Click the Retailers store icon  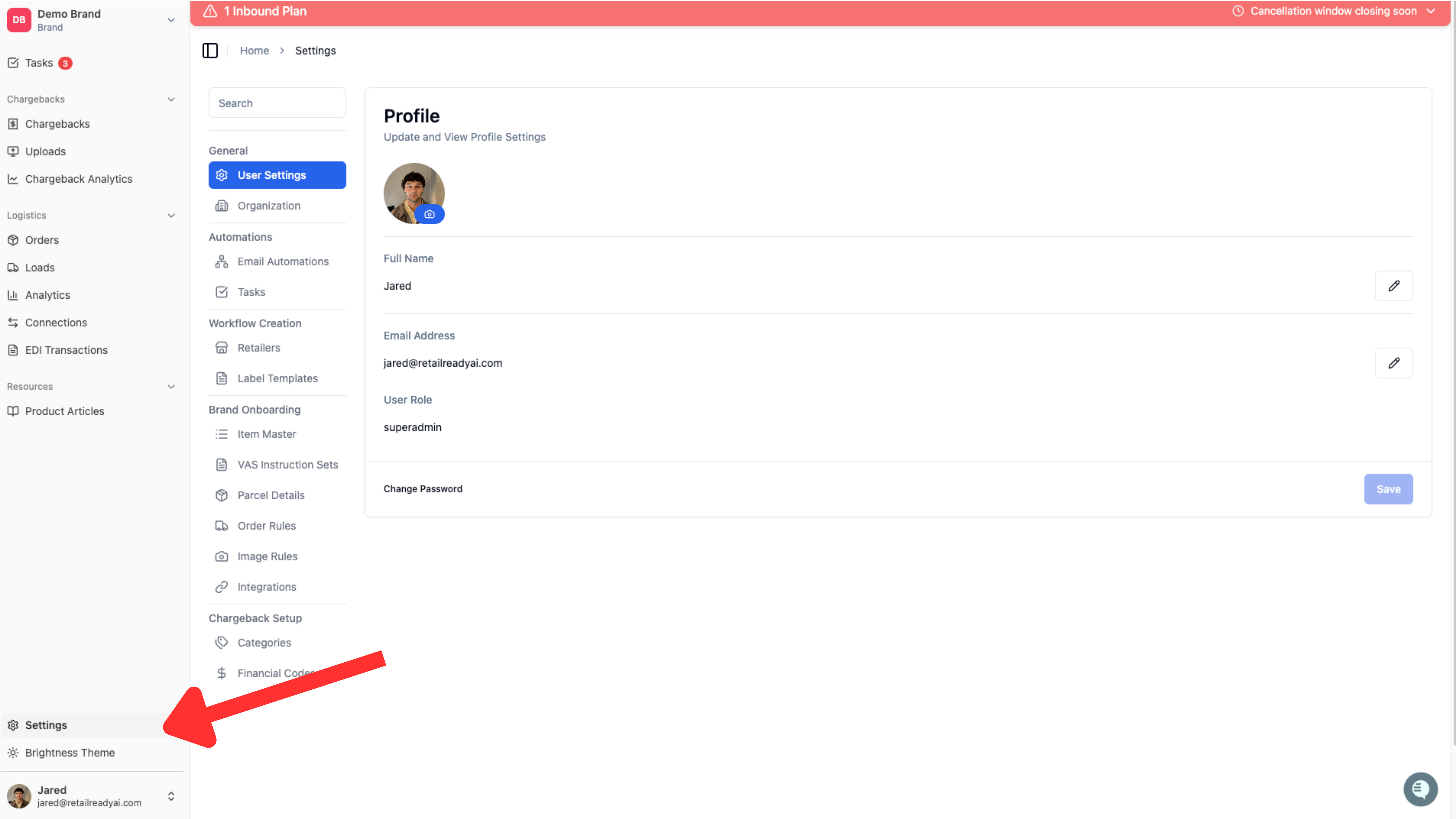(221, 348)
